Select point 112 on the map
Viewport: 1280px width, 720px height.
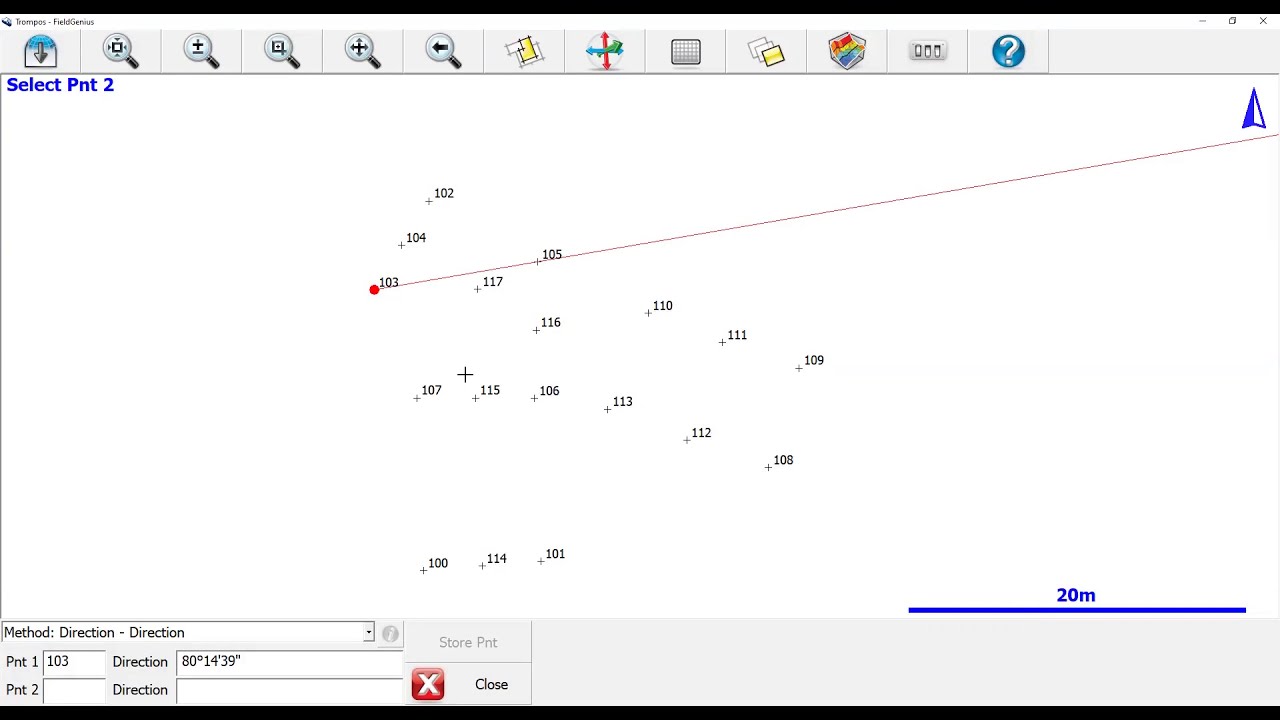pyautogui.click(x=687, y=440)
